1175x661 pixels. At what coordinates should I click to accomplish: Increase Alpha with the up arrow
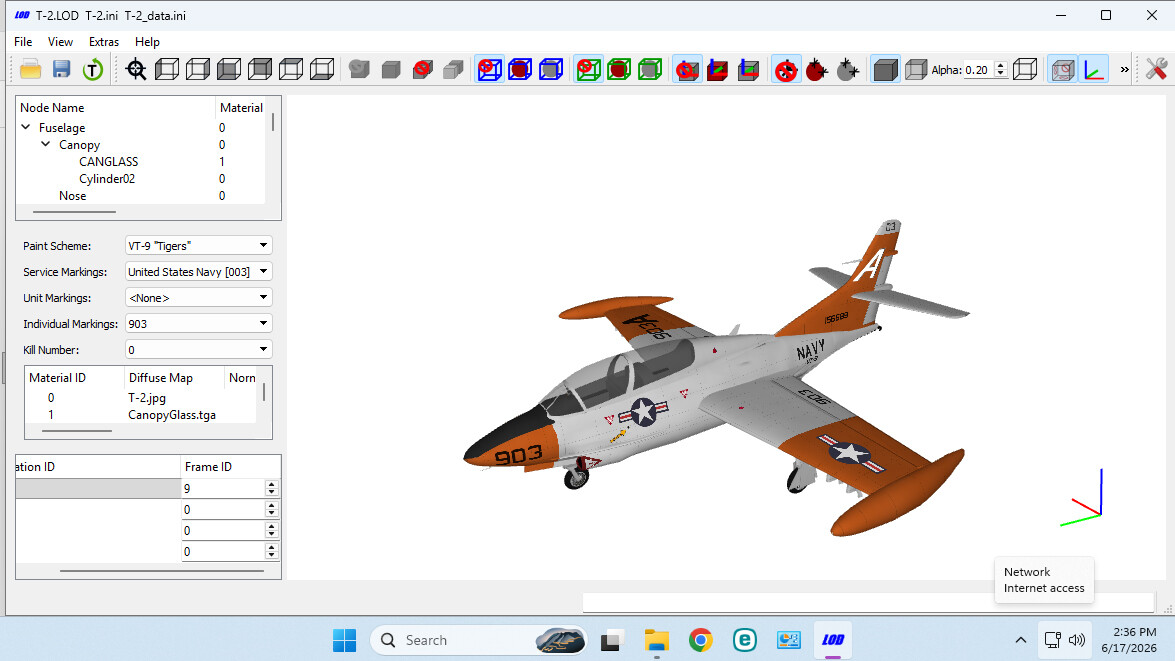tap(1000, 66)
